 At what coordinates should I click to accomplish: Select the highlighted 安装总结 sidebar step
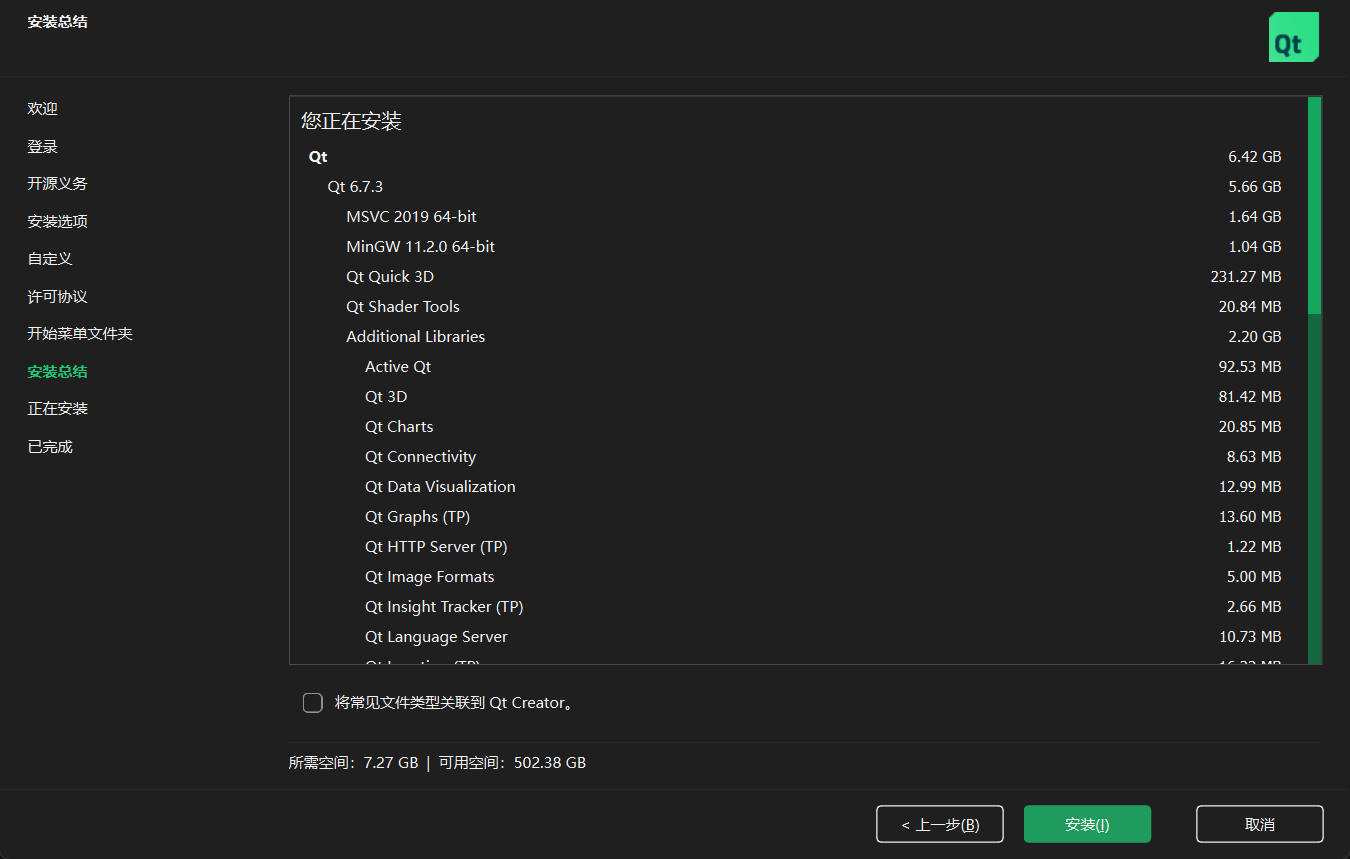(x=58, y=372)
